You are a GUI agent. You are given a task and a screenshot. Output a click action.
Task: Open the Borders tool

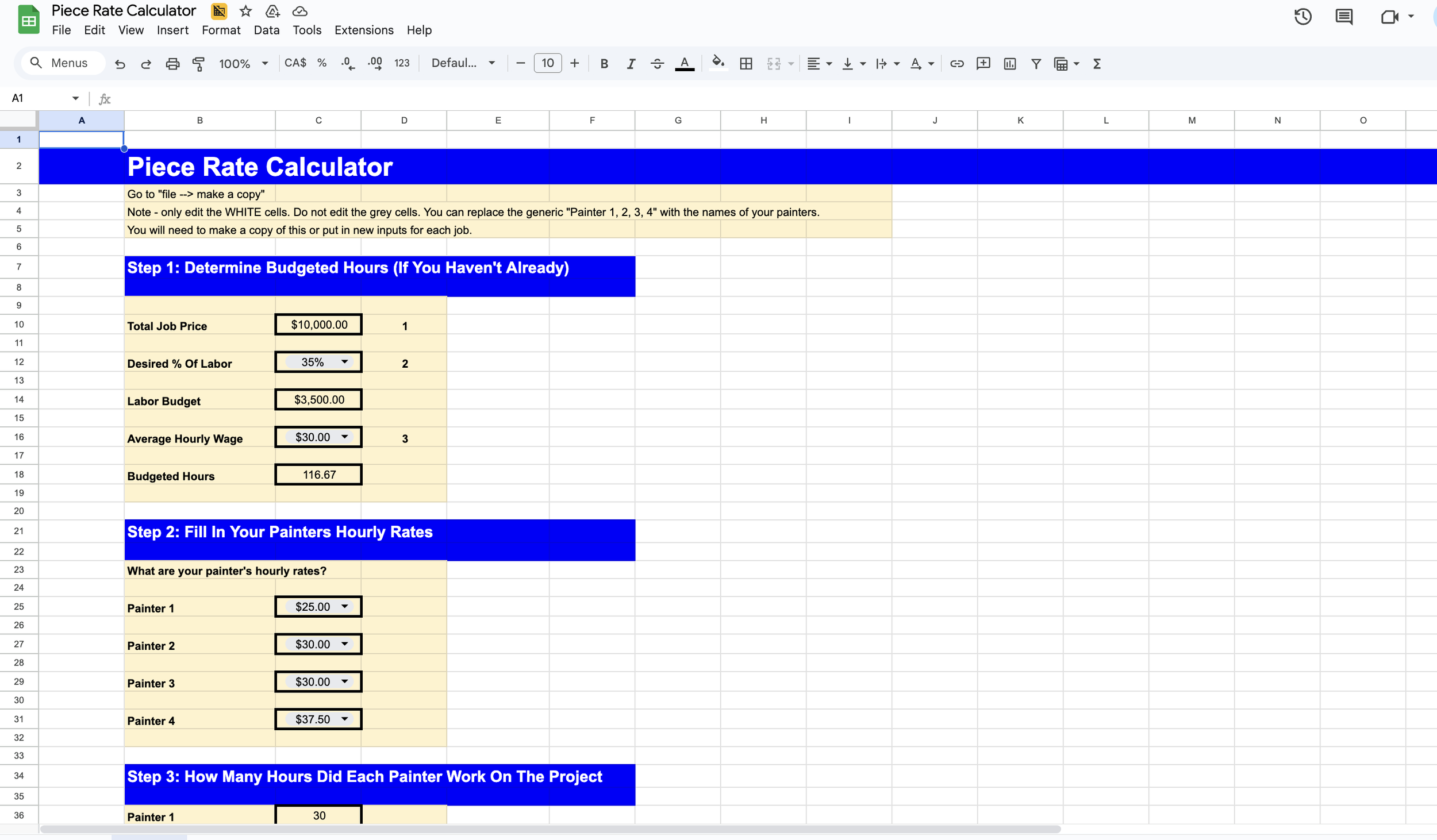pos(746,64)
